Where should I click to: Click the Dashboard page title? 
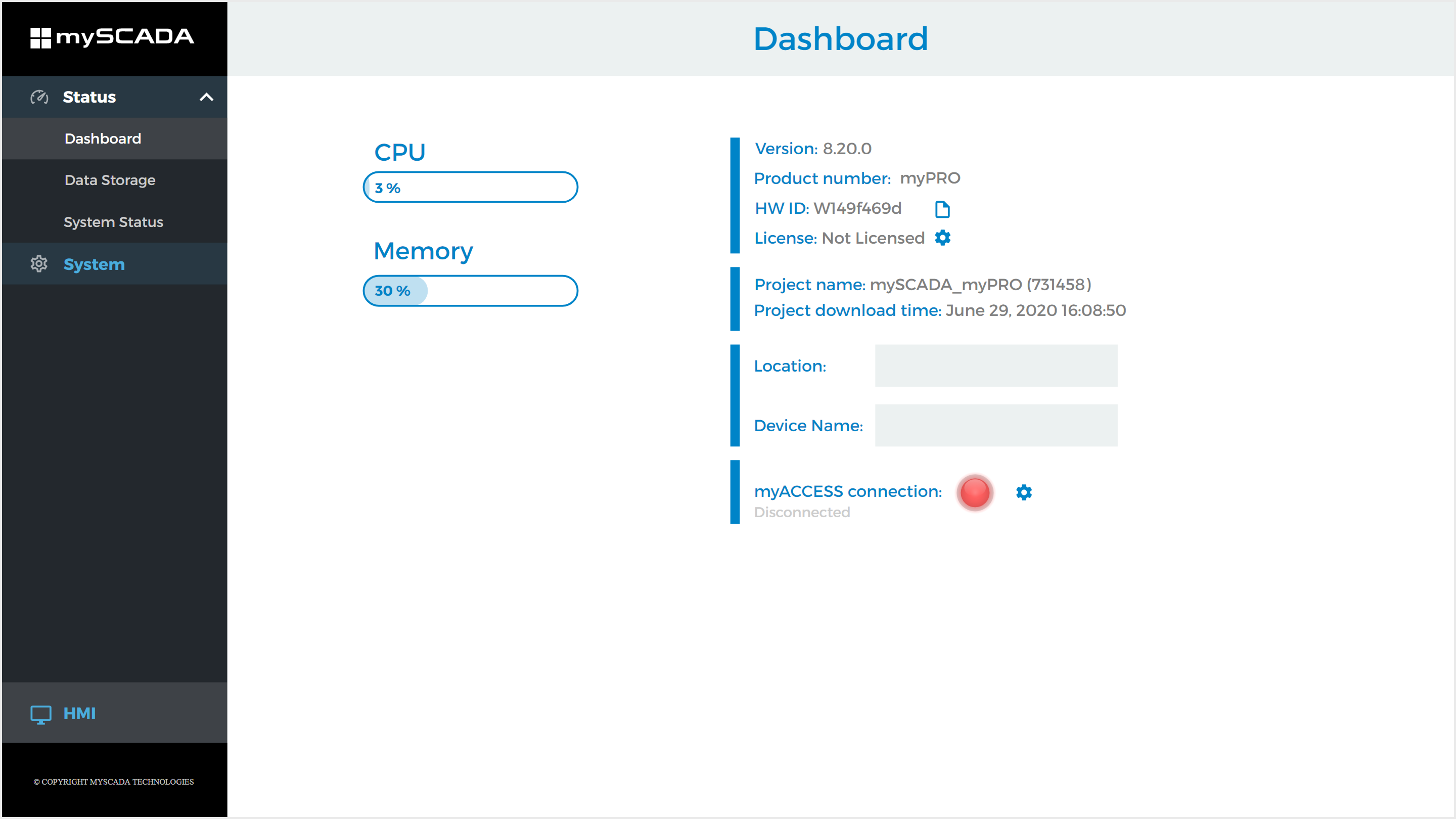[x=840, y=39]
